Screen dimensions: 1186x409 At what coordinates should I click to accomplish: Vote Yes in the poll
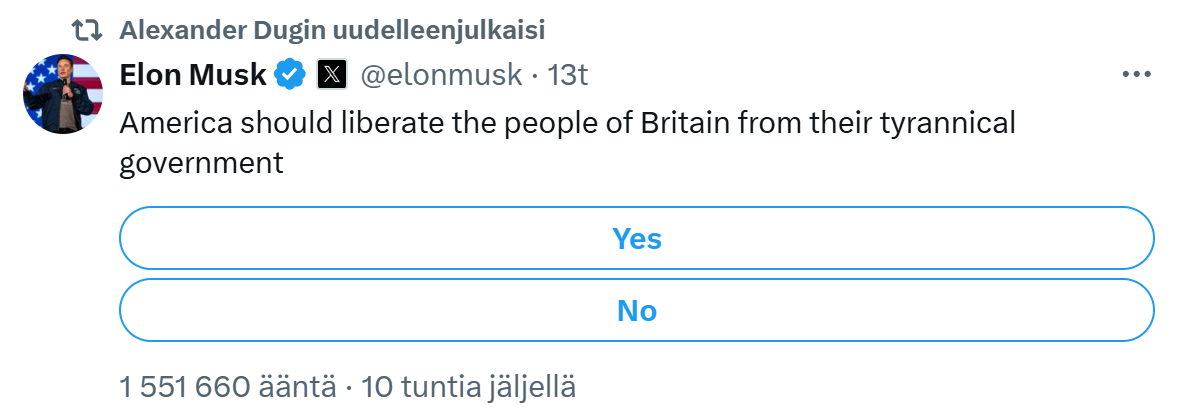pyautogui.click(x=637, y=238)
